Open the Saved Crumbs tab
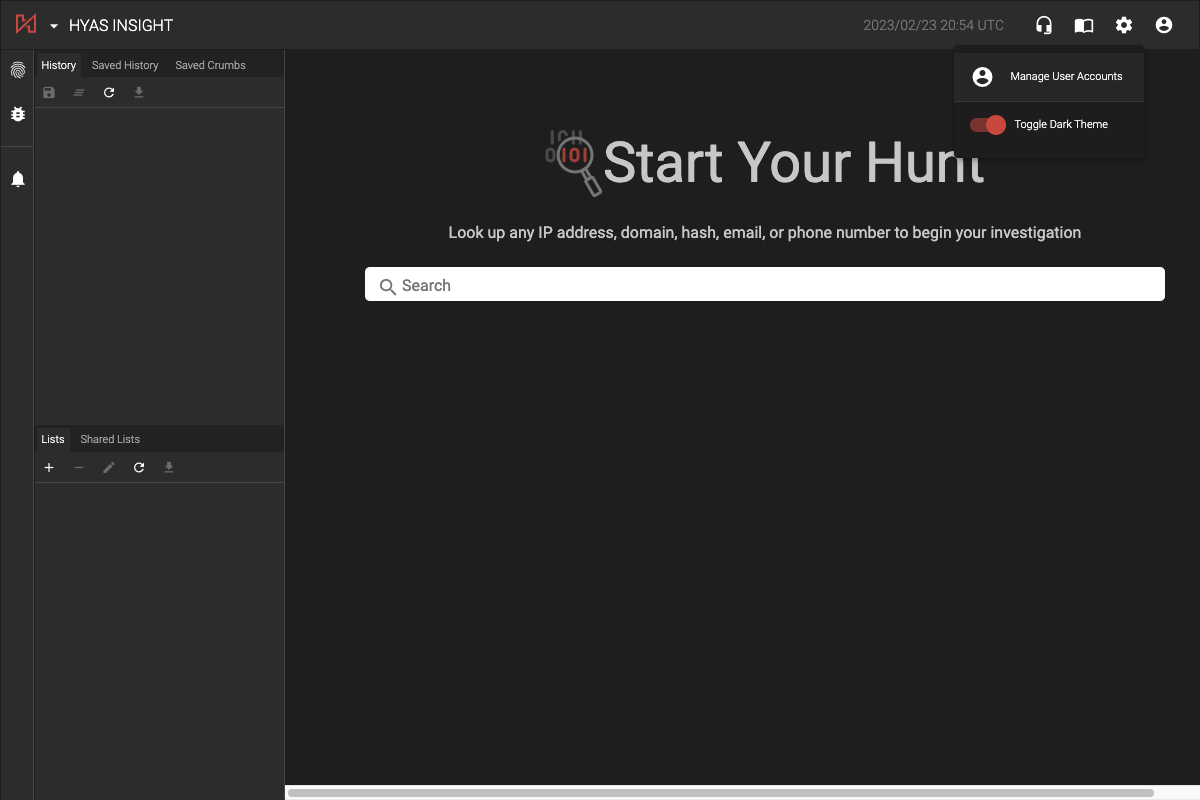Viewport: 1200px width, 800px height. 209,64
